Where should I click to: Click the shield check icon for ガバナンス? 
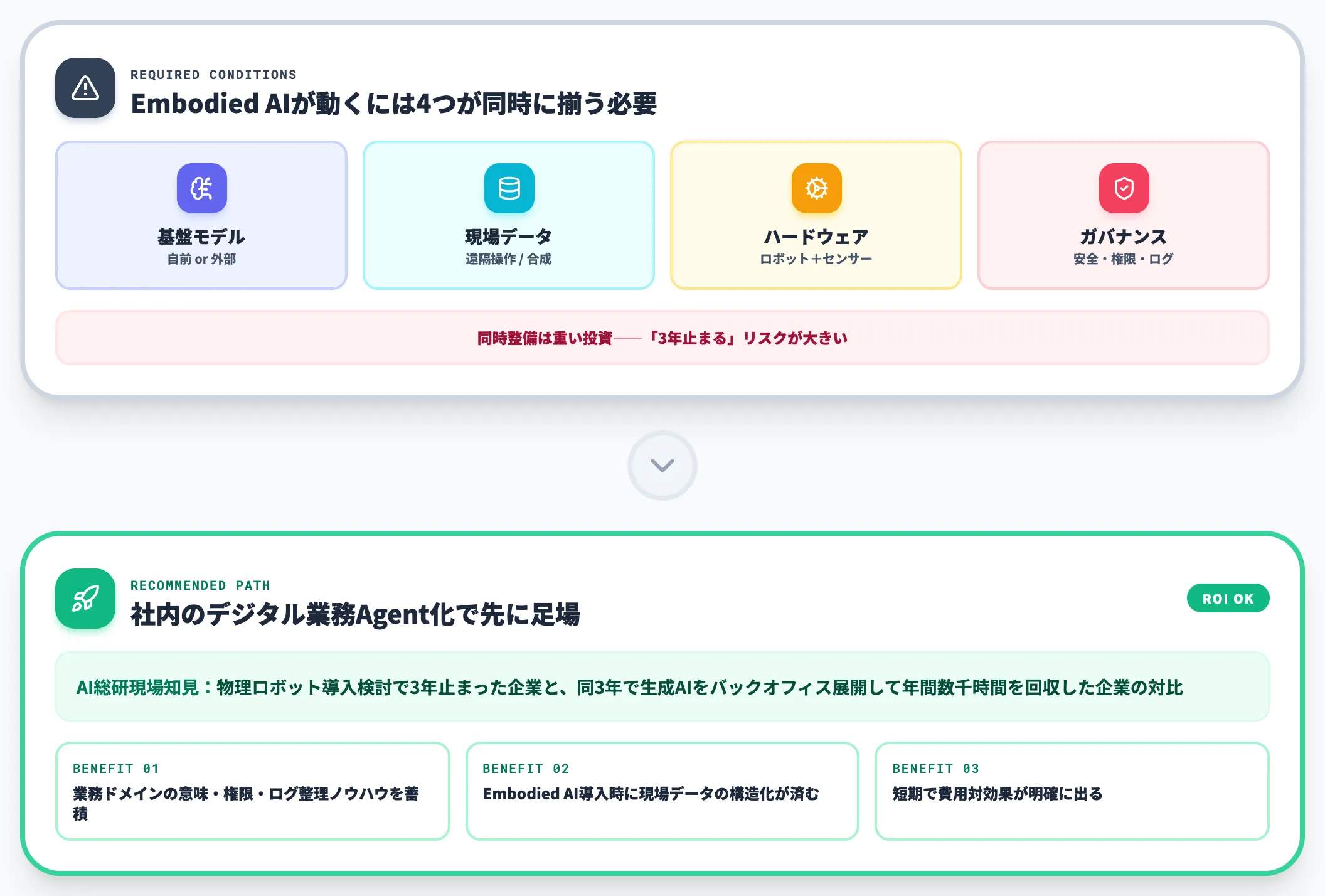tap(1124, 188)
